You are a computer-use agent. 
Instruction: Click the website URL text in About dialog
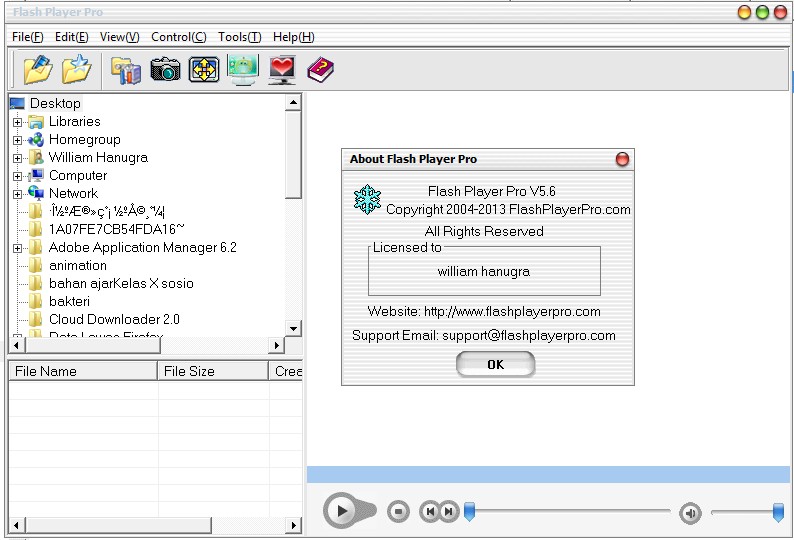[x=512, y=312]
